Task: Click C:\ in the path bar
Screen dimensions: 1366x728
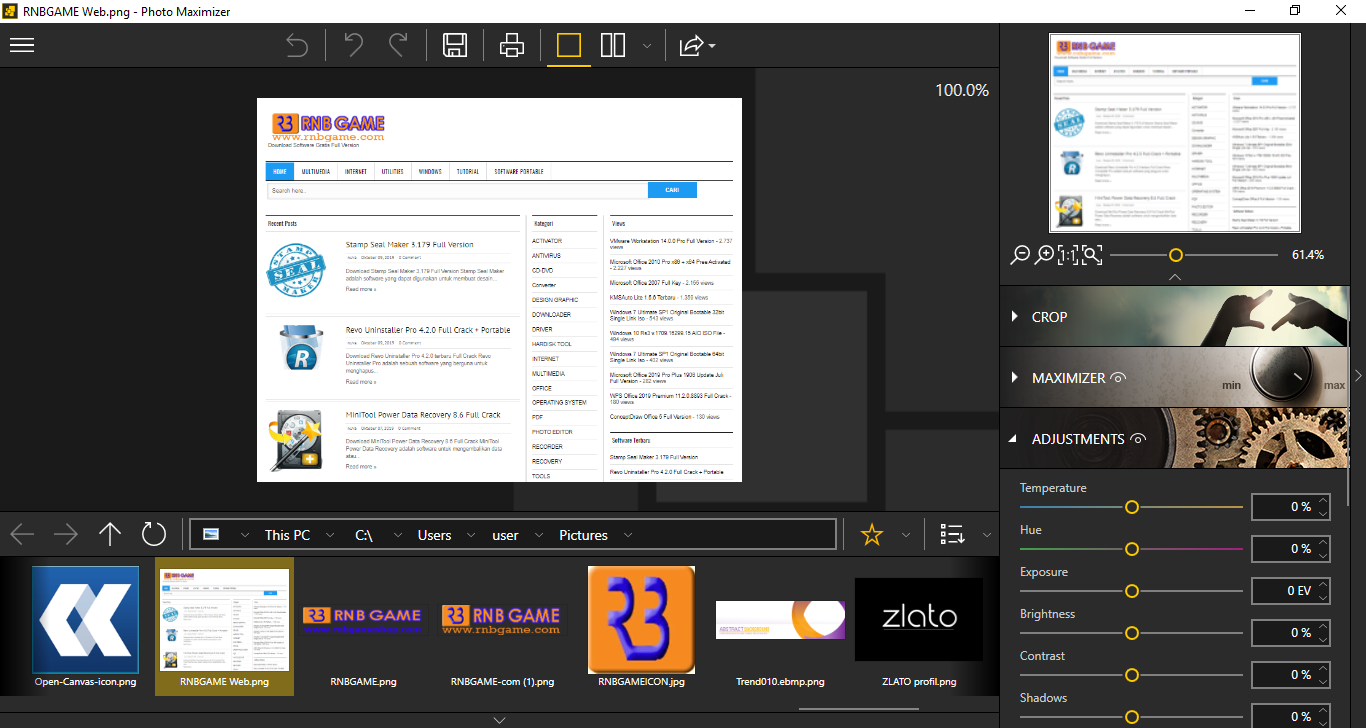Action: [x=364, y=535]
